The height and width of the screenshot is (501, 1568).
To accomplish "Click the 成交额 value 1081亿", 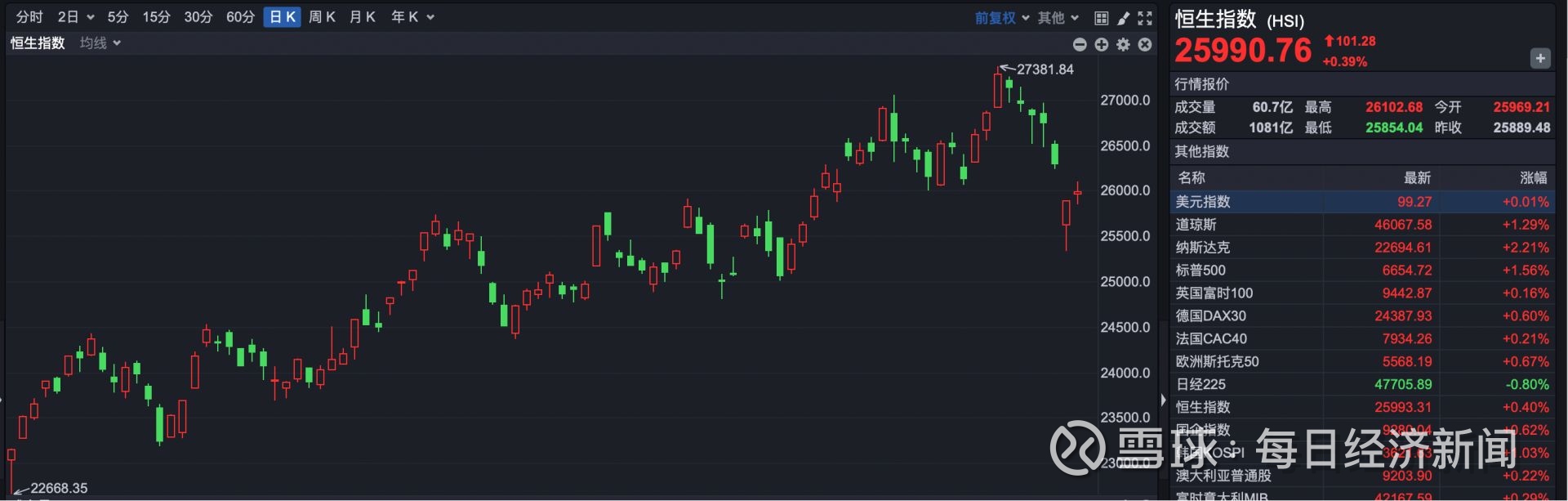I will pyautogui.click(x=1271, y=127).
